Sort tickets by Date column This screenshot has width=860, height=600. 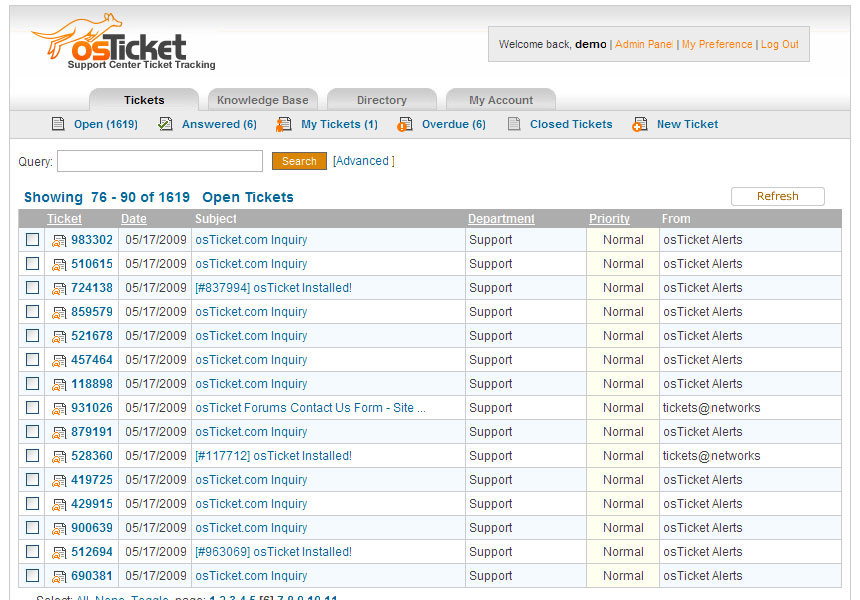click(x=133, y=218)
